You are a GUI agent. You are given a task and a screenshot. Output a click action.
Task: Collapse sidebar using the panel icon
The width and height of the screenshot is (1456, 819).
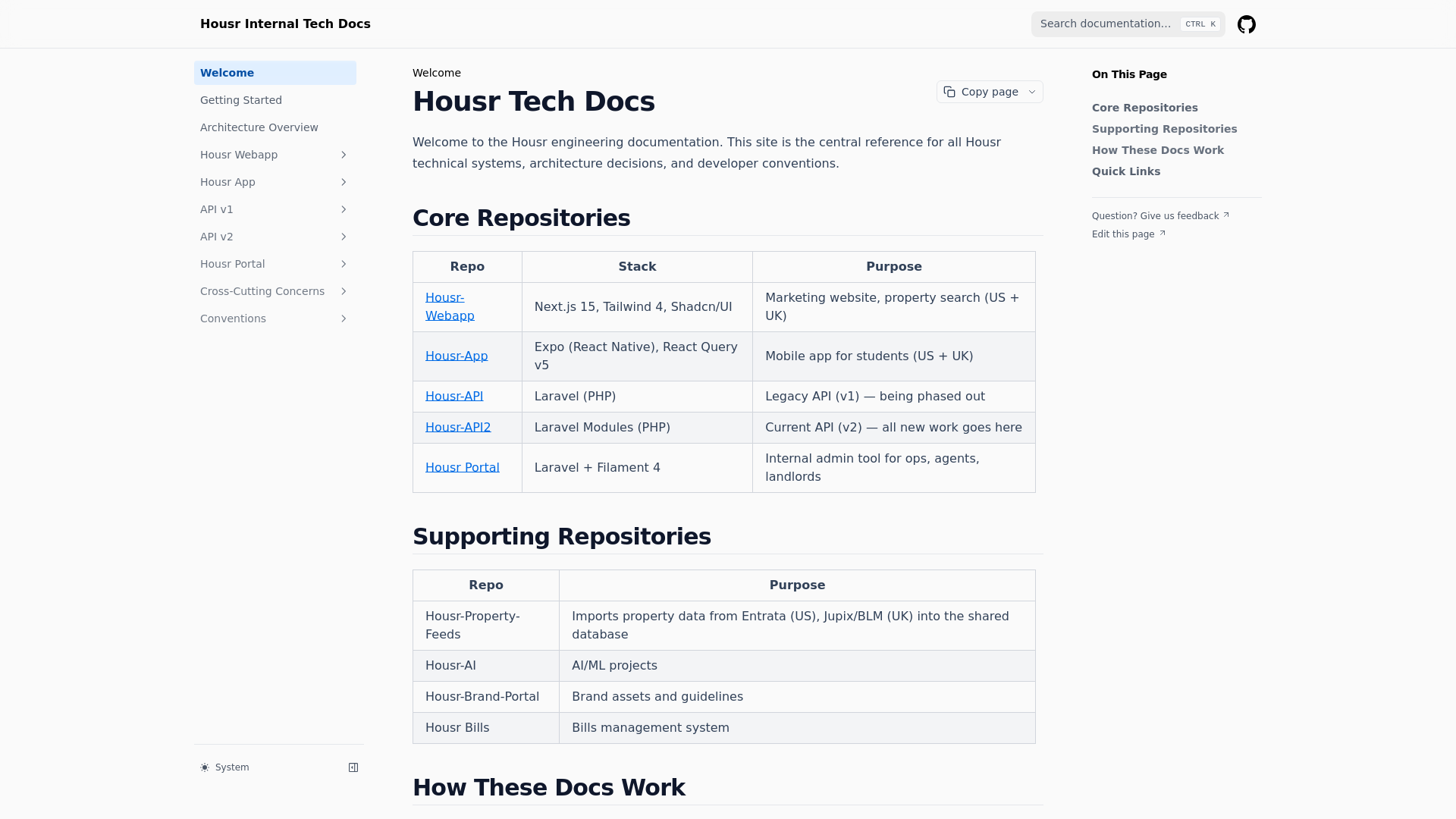tap(353, 767)
